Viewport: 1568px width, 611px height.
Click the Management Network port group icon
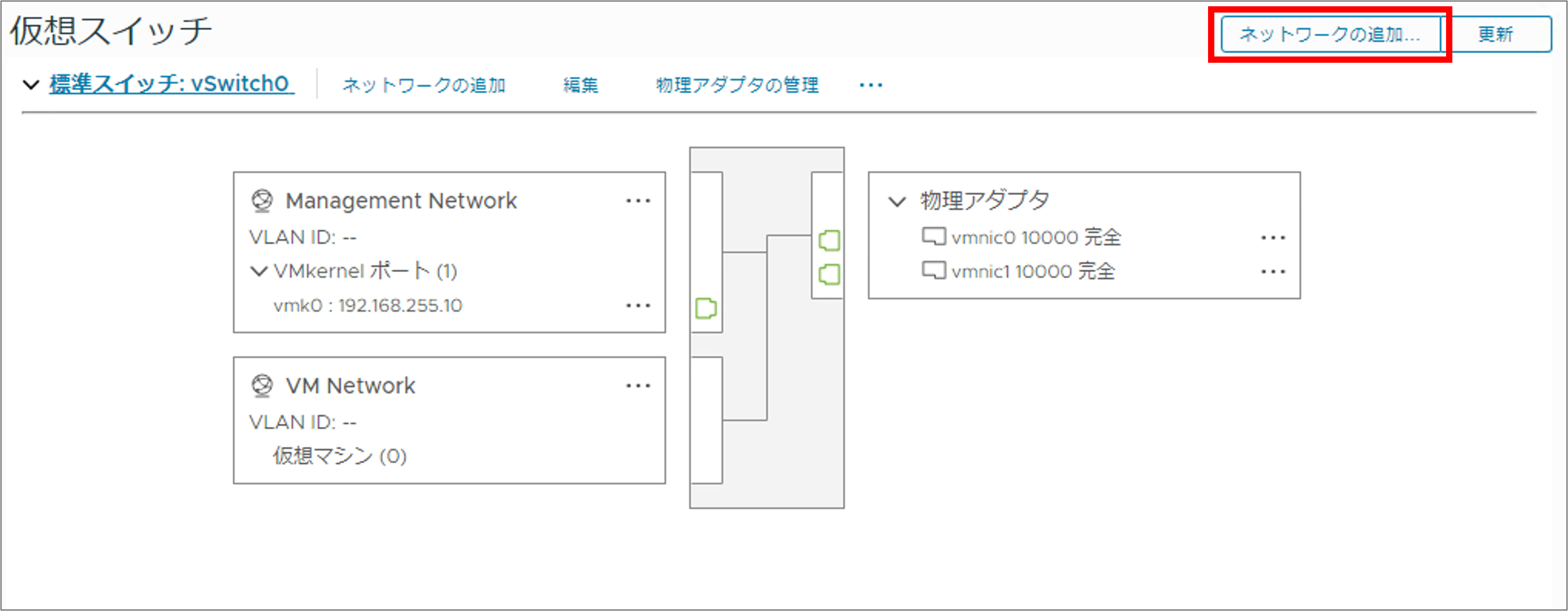pos(262,201)
